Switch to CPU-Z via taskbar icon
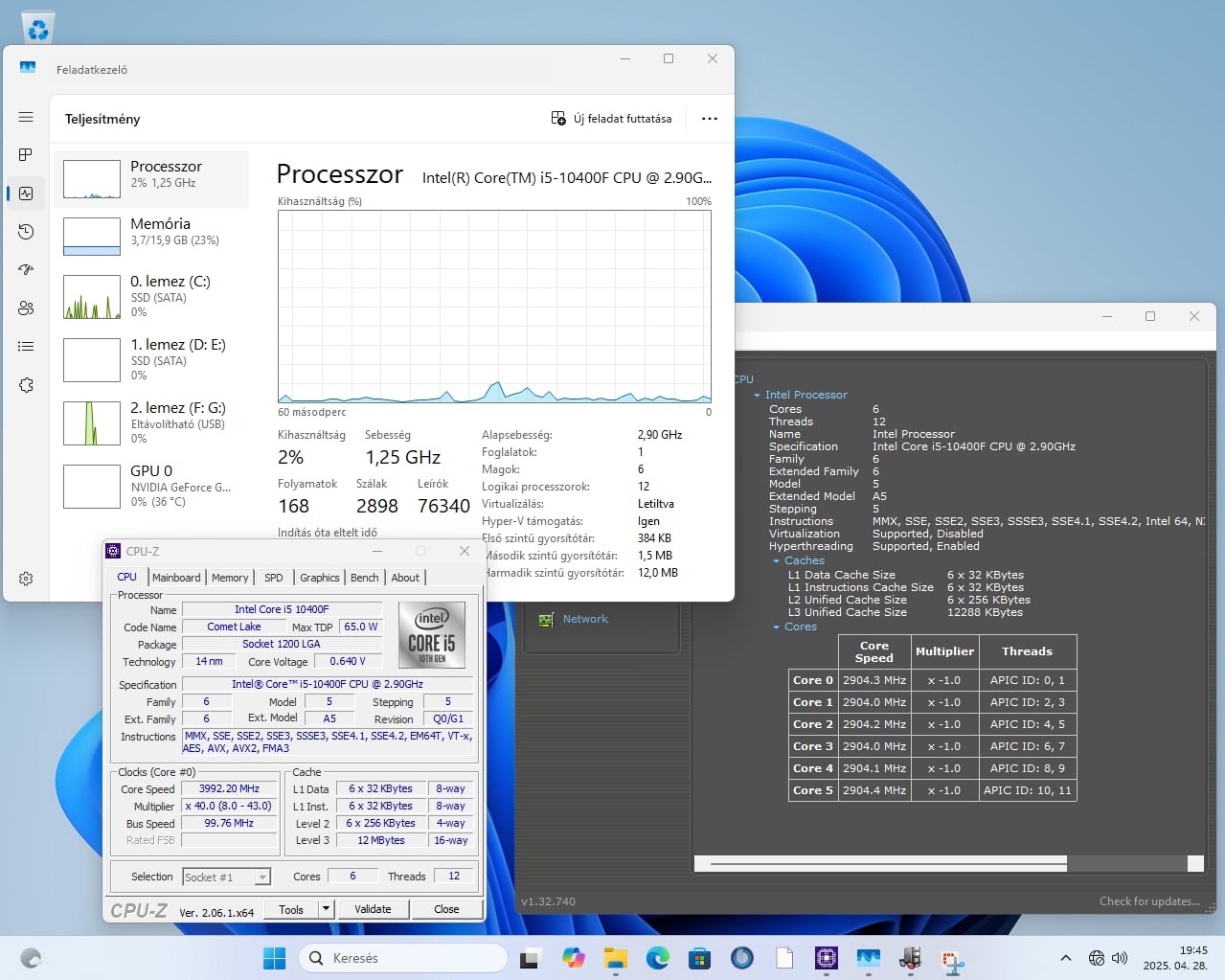The height and width of the screenshot is (980, 1225). [826, 958]
